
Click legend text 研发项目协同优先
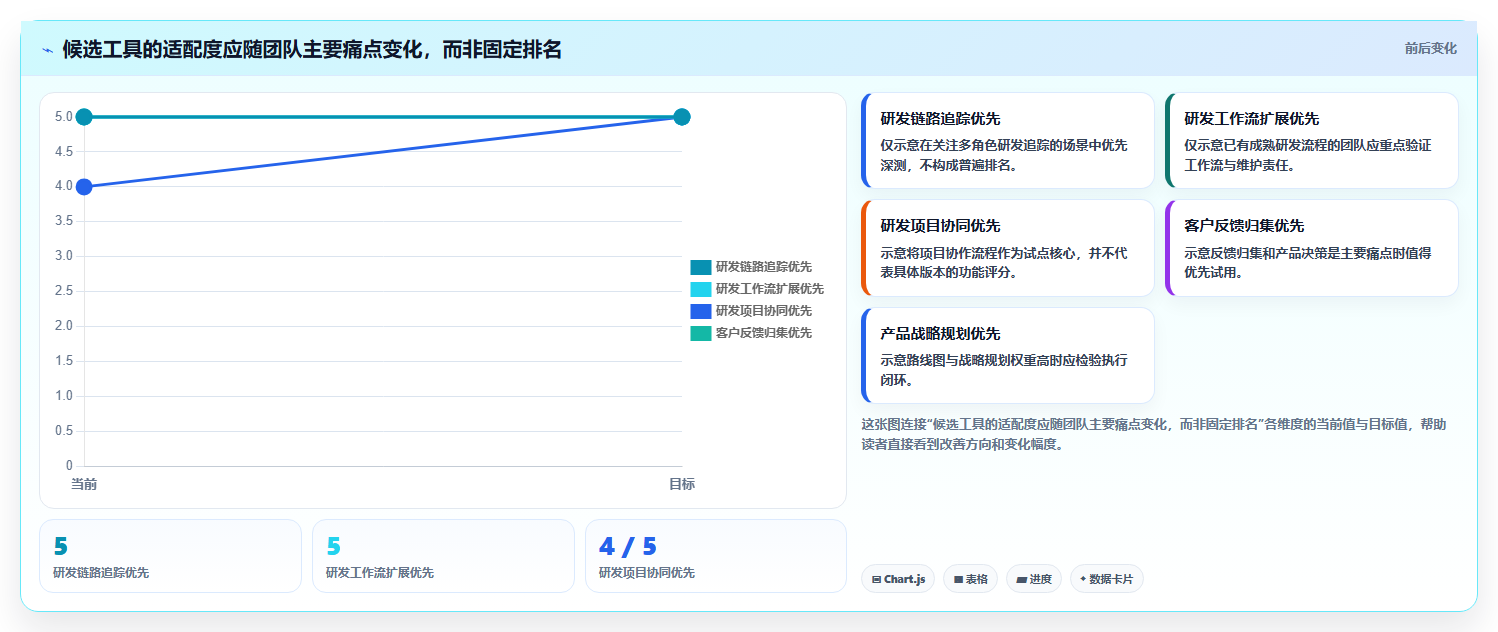[x=764, y=311]
